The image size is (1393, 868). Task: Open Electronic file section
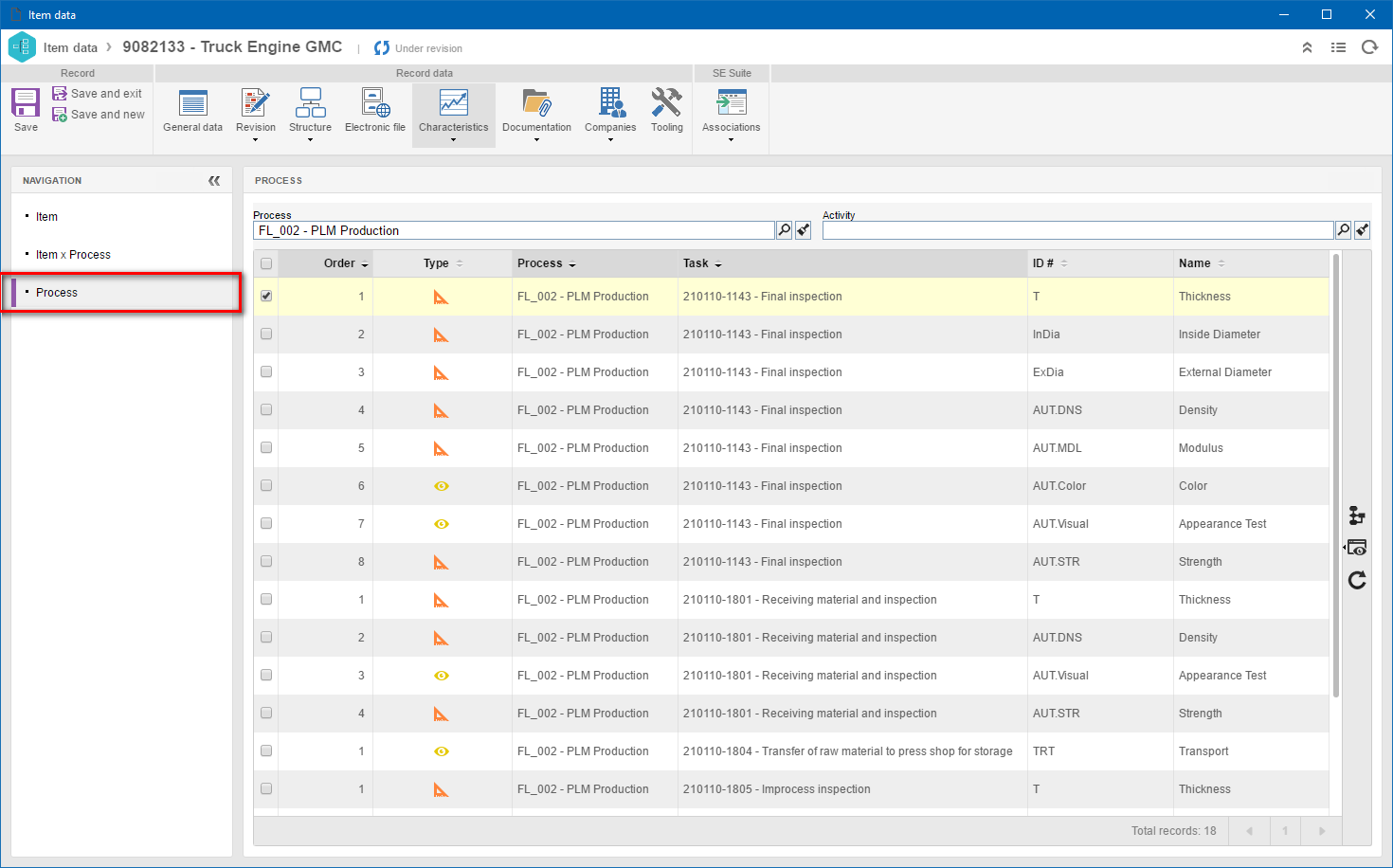[375, 111]
